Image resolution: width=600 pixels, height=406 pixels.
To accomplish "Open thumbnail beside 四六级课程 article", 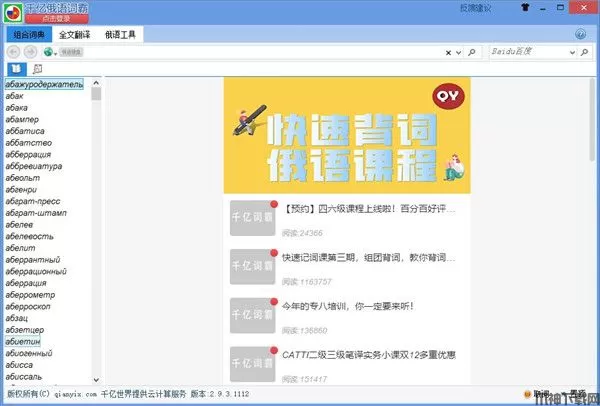I will [253, 218].
